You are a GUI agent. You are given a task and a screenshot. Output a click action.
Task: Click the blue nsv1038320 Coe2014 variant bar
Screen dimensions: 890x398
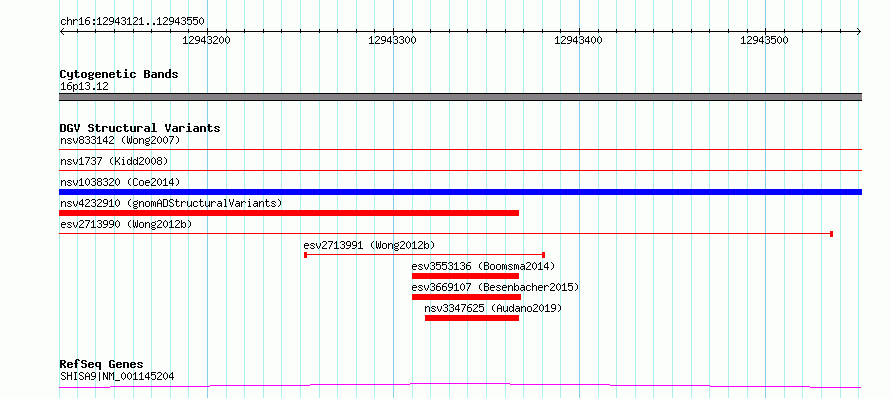460,192
